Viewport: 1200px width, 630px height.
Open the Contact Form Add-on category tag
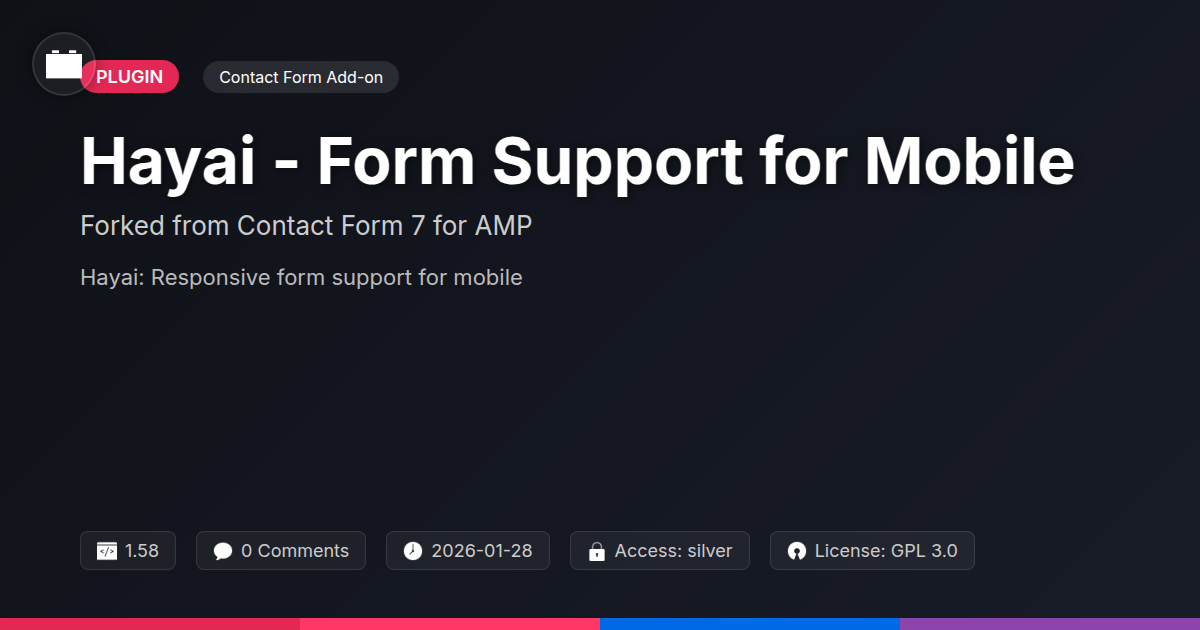[x=301, y=77]
